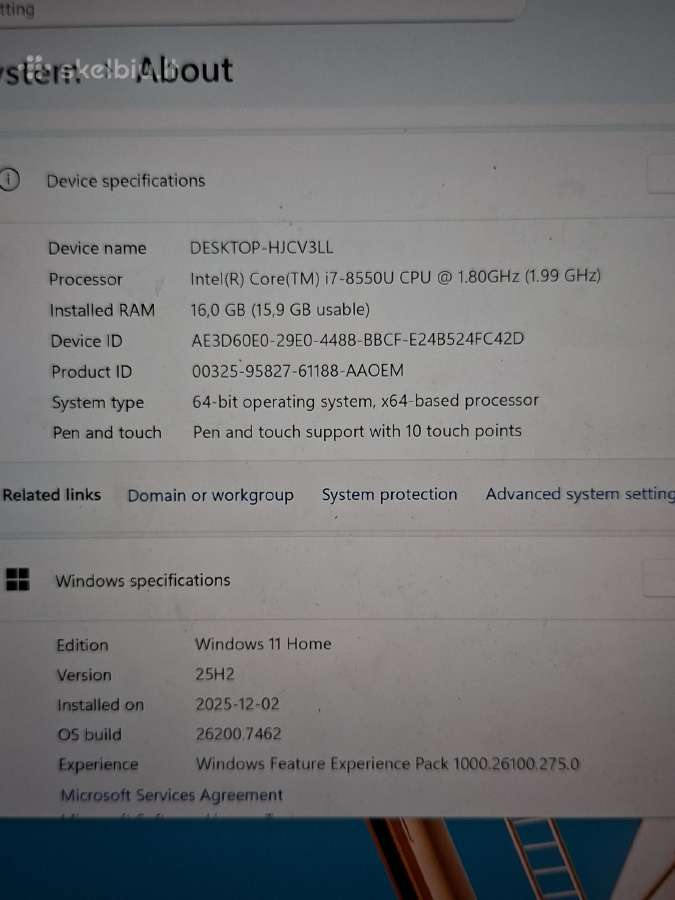Open the Domain or workgroup link
Screen dimensions: 675x900
coord(211,495)
